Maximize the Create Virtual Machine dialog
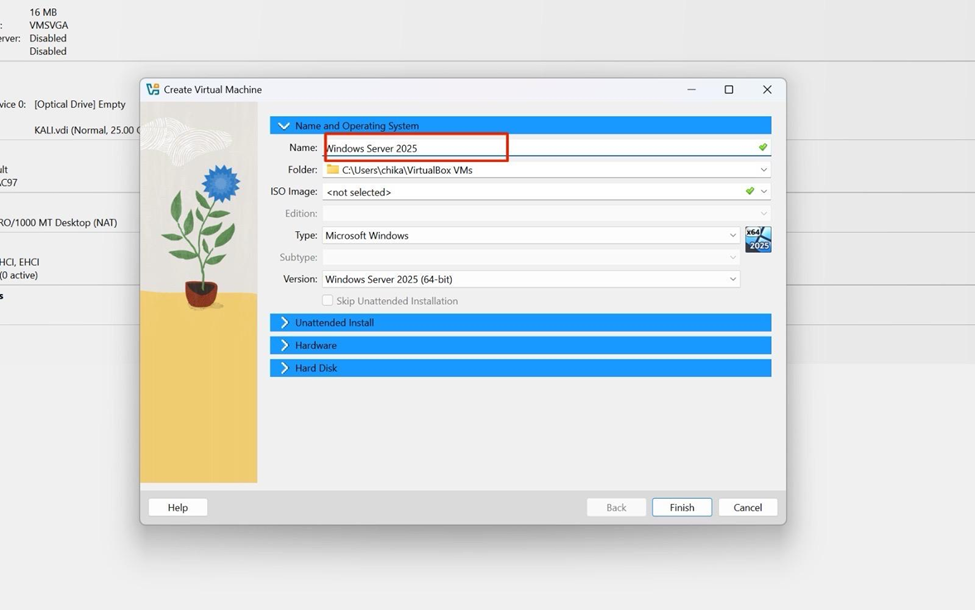975x610 pixels. click(x=729, y=90)
